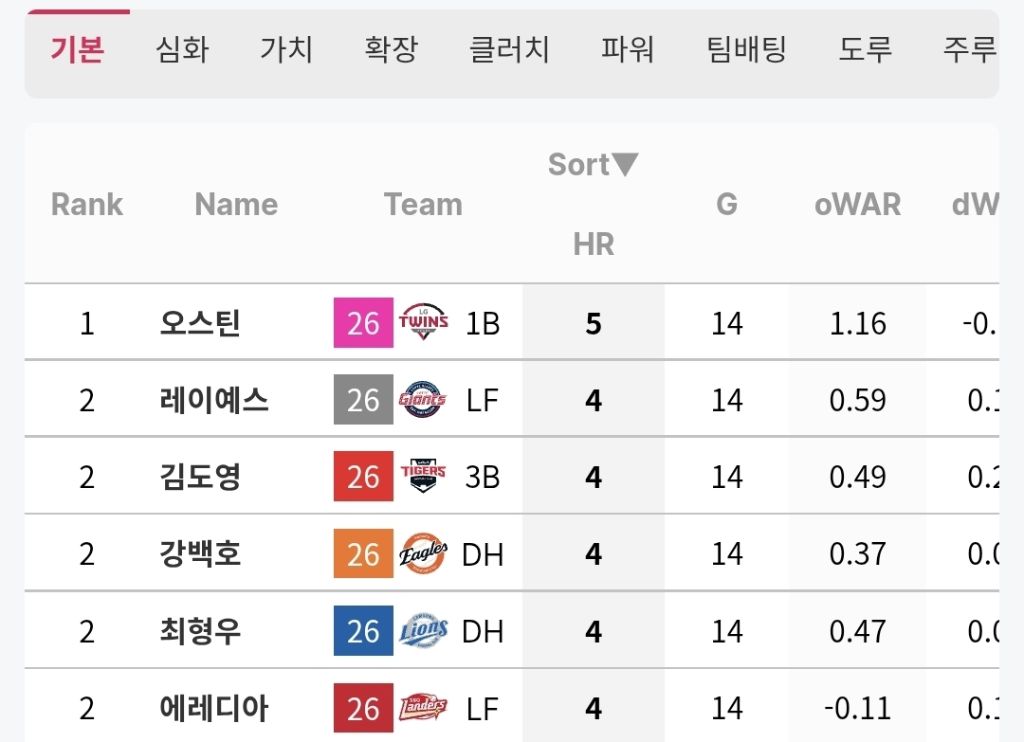1024x742 pixels.
Task: Click the Name column header
Action: pyautogui.click(x=236, y=204)
